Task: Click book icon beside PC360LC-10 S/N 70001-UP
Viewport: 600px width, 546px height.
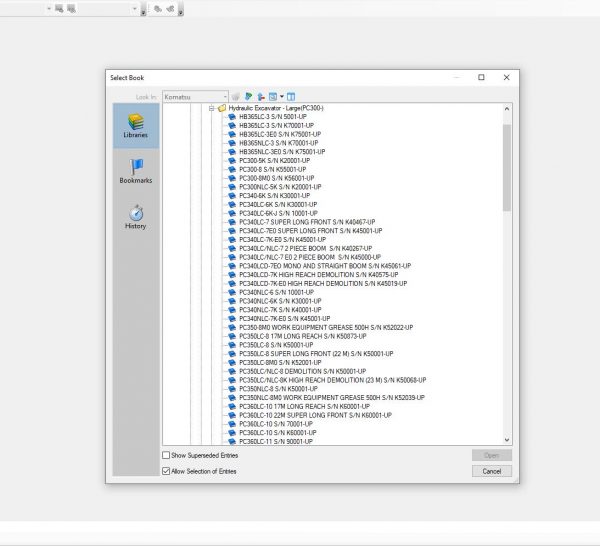Action: click(x=232, y=424)
